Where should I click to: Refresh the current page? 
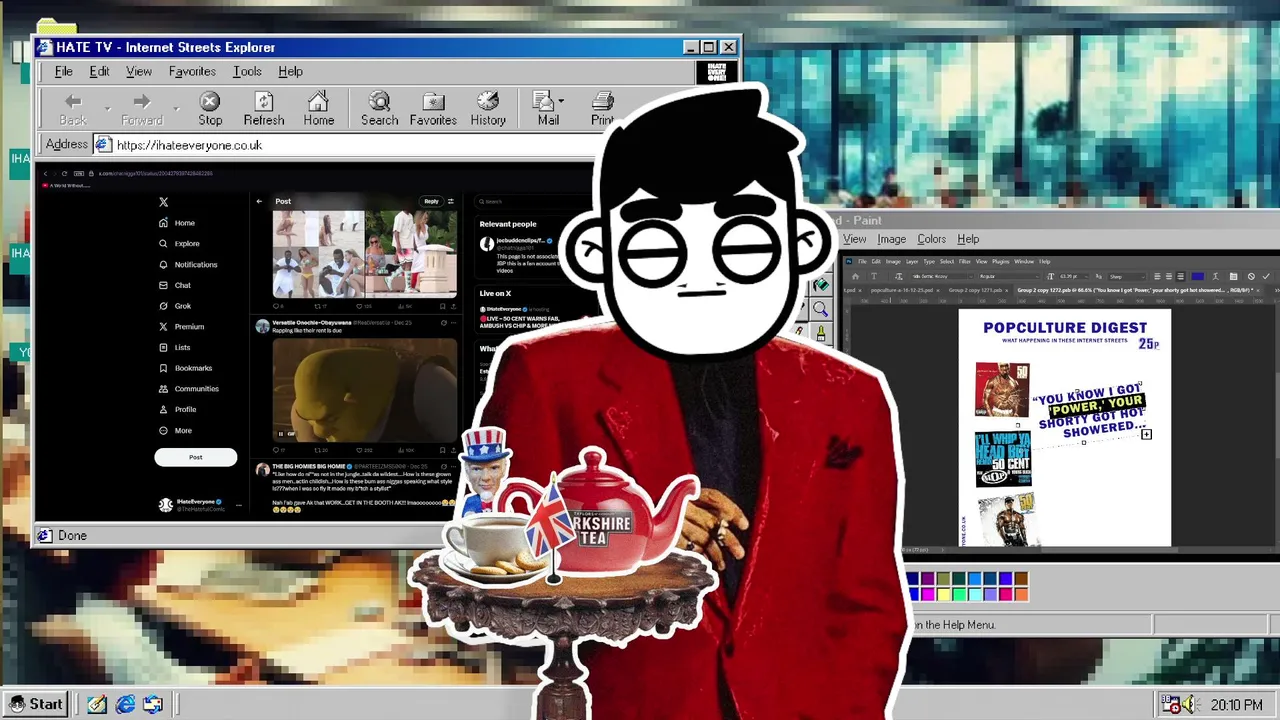click(264, 109)
